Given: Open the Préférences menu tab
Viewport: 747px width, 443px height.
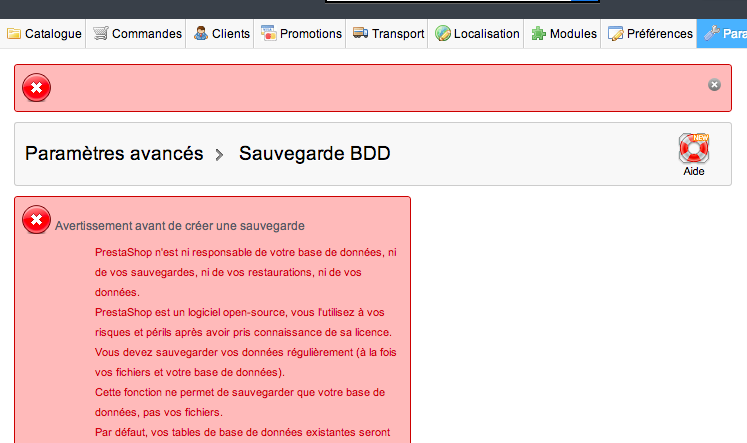Looking at the screenshot, I should click(649, 34).
